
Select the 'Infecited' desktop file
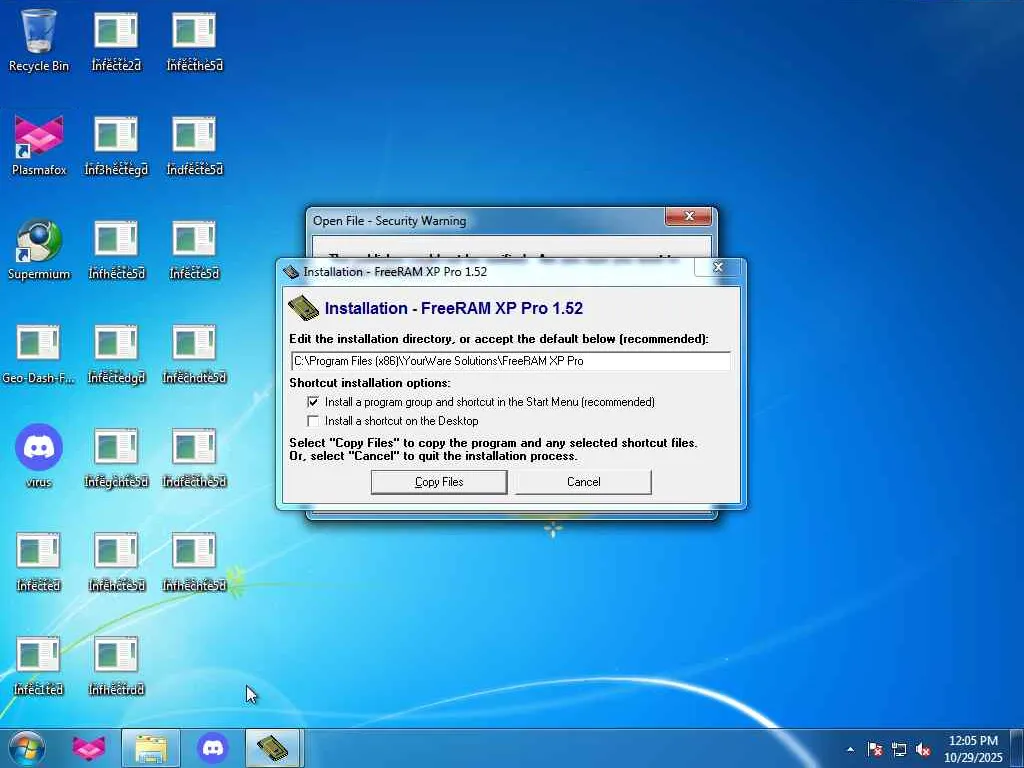click(x=38, y=665)
